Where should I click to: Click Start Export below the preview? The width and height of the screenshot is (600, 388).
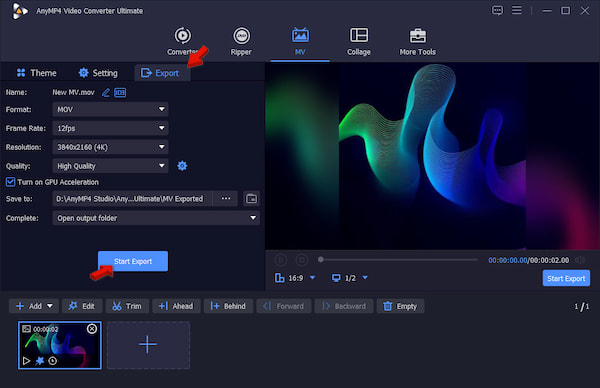[x=566, y=279]
